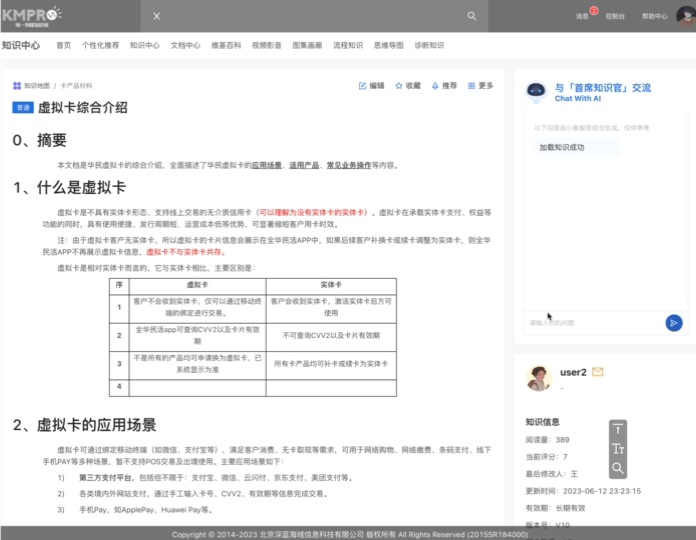Click the envelope icon next to user2
The height and width of the screenshot is (540, 696).
point(598,372)
